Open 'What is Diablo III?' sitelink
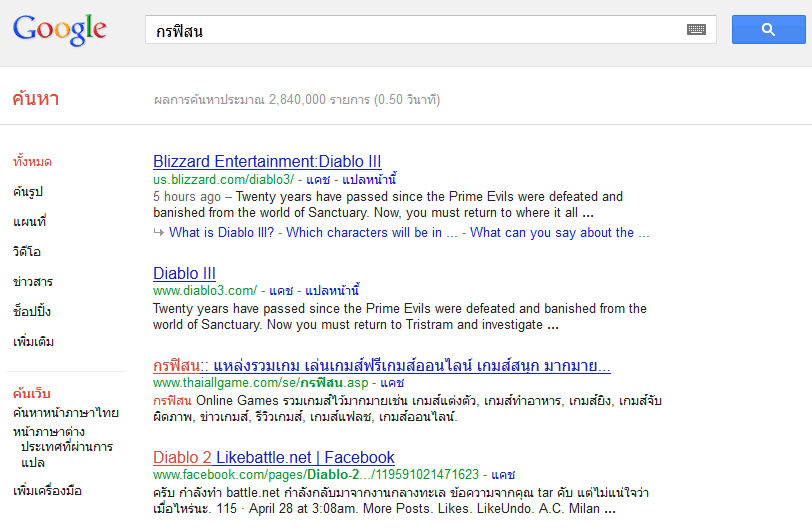This screenshot has width=812, height=528. point(221,232)
